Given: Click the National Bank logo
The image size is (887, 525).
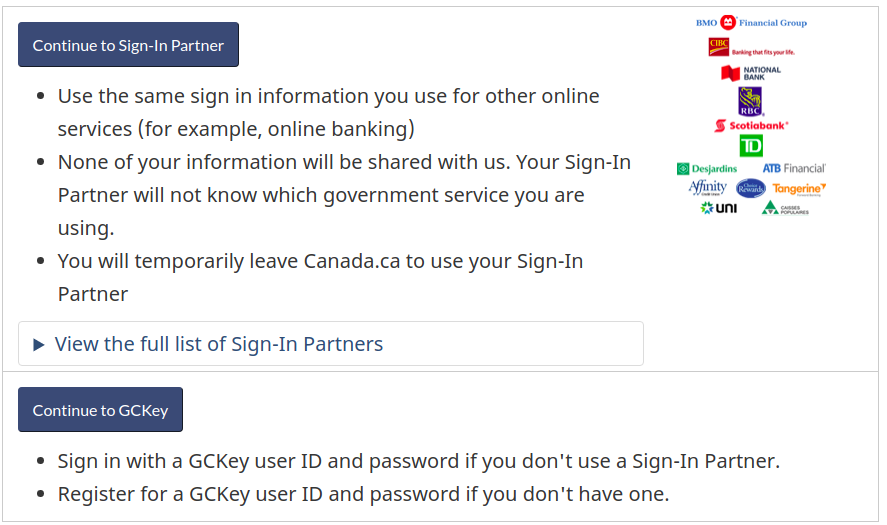Looking at the screenshot, I should tap(751, 73).
